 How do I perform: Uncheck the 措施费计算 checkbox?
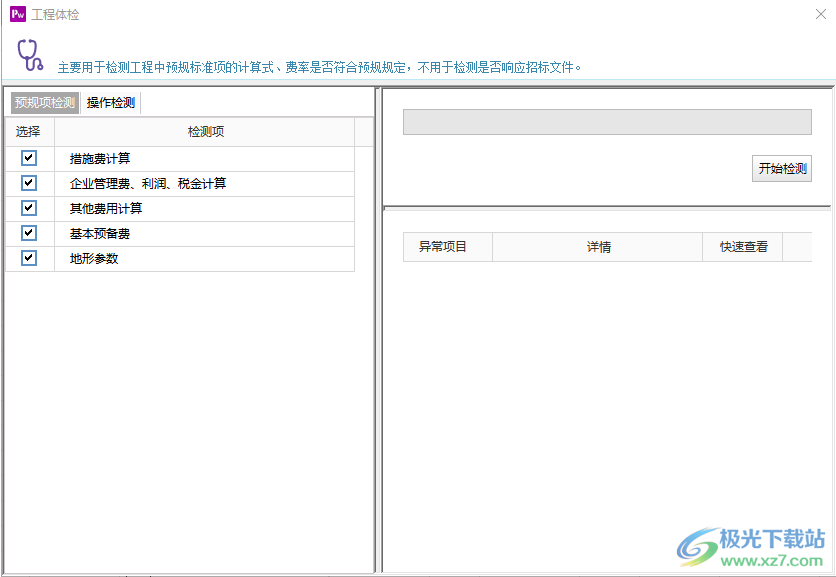point(29,158)
